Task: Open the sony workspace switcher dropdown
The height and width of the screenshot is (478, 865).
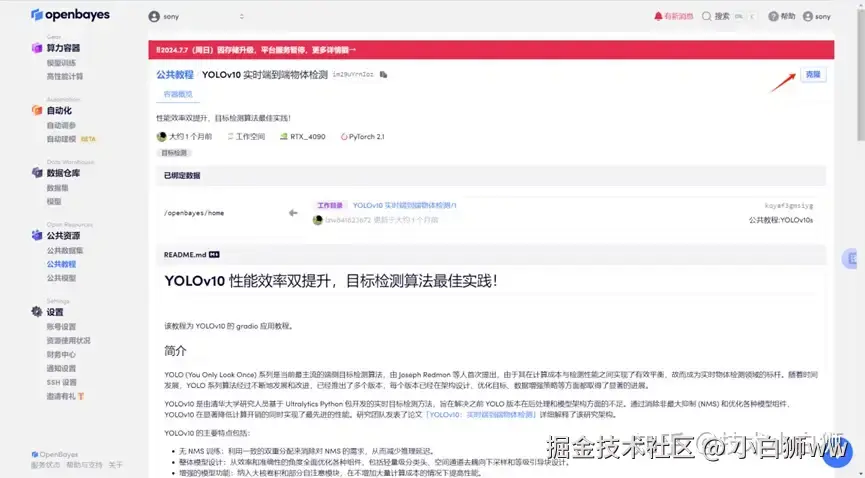Action: pyautogui.click(x=196, y=17)
